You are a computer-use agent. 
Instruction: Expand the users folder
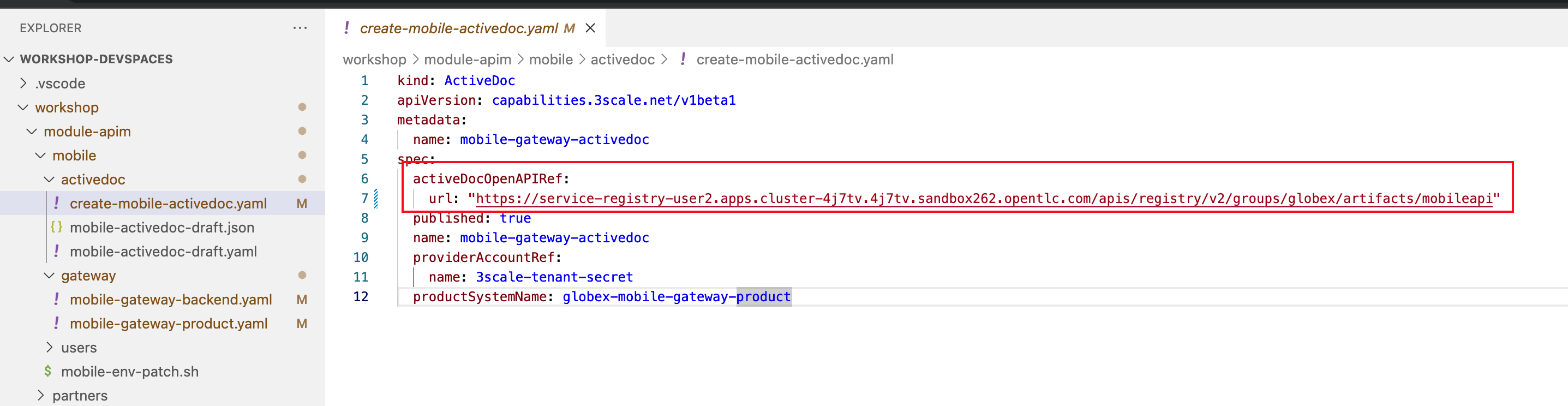pyautogui.click(x=49, y=347)
